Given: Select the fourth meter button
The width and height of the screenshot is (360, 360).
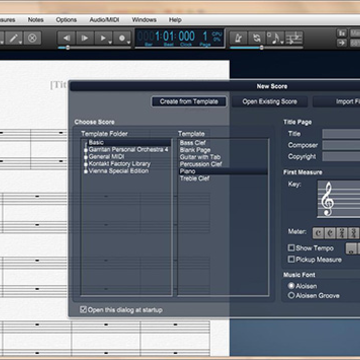Looking at the screenshot, I should (353, 233).
